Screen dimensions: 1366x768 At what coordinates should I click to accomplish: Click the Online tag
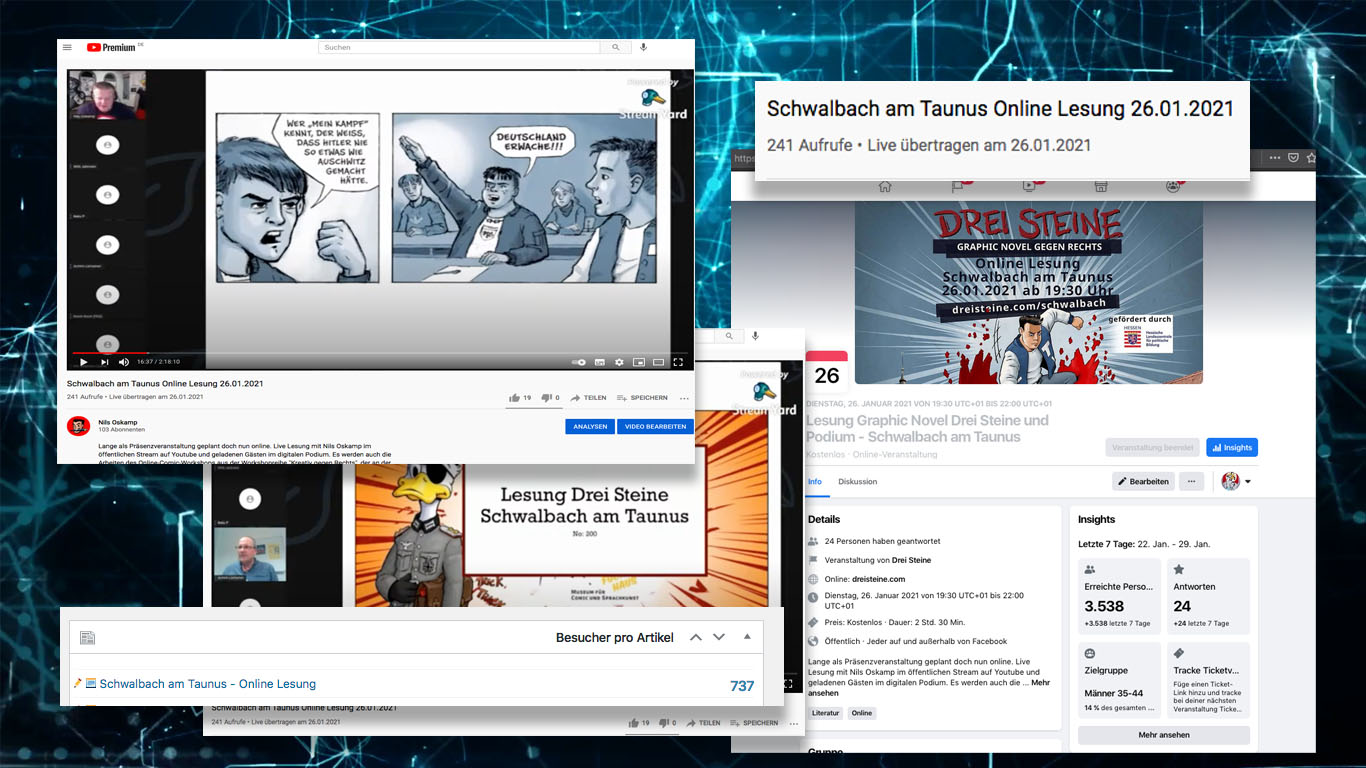coord(862,713)
